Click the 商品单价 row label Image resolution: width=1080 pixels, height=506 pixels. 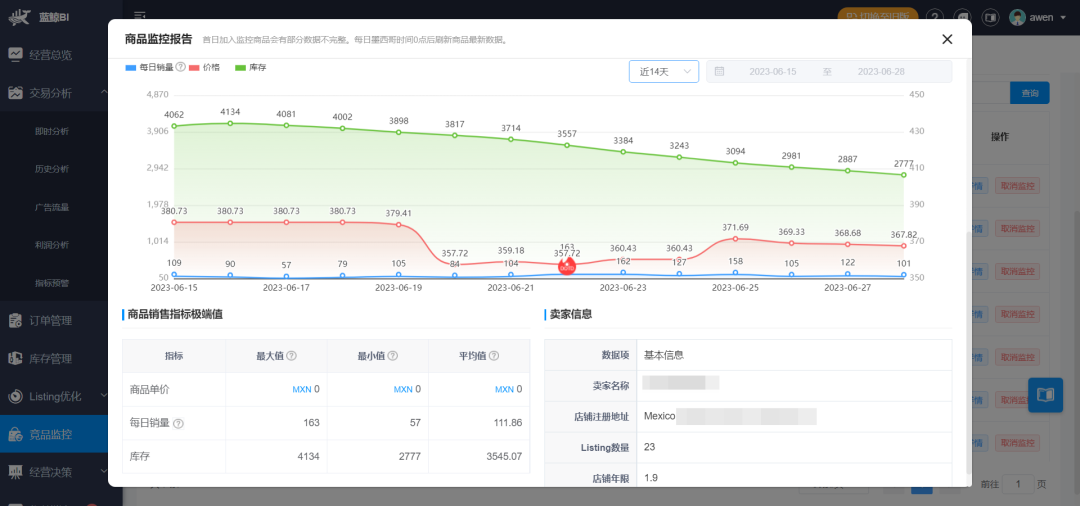coord(149,389)
